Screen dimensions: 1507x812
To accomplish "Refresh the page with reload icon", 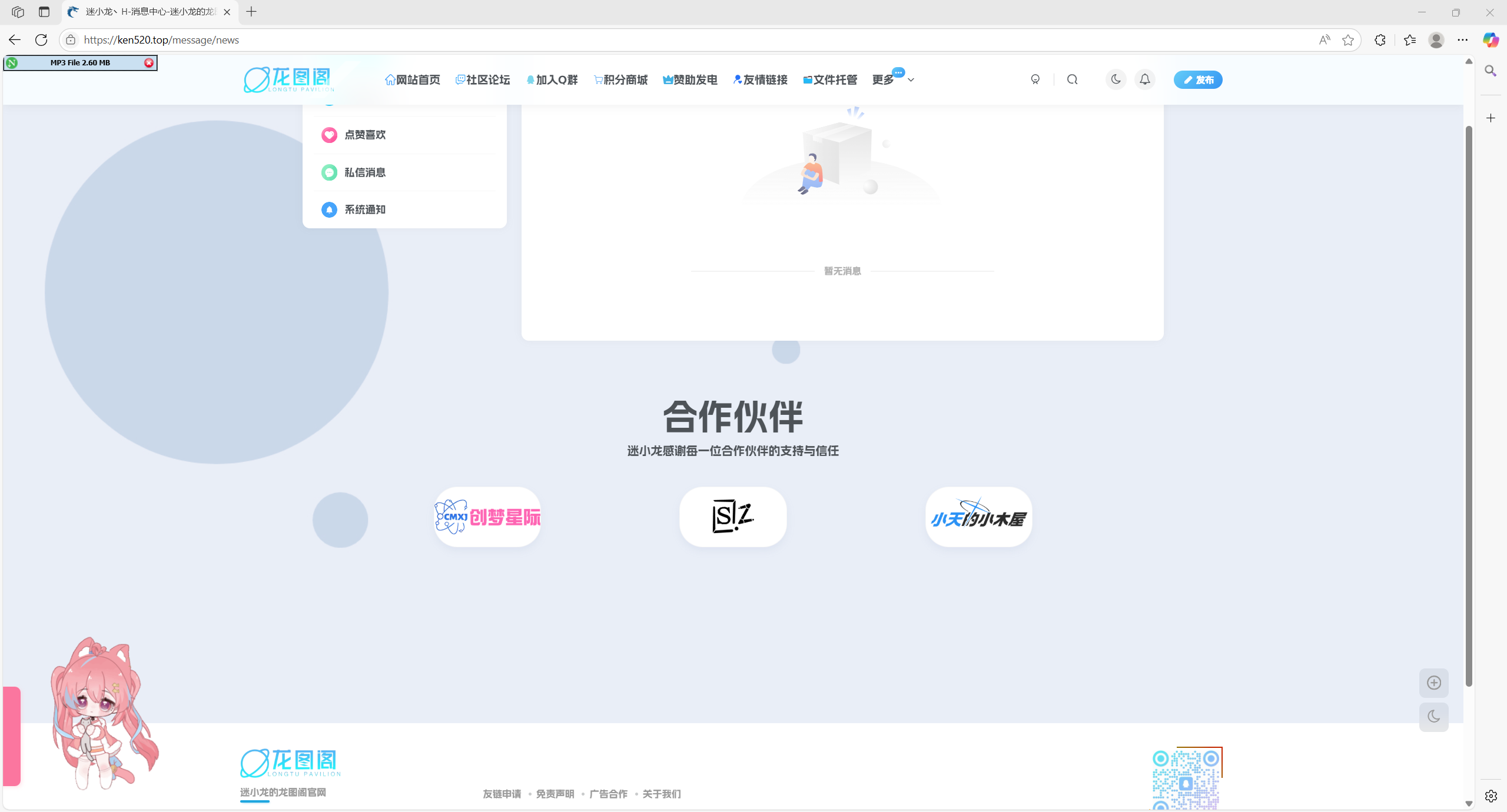I will click(x=41, y=39).
